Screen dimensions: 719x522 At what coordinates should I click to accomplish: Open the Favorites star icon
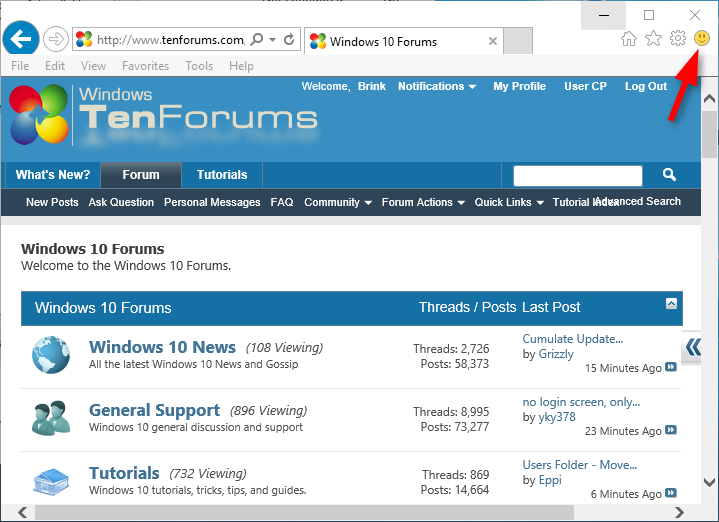653,39
